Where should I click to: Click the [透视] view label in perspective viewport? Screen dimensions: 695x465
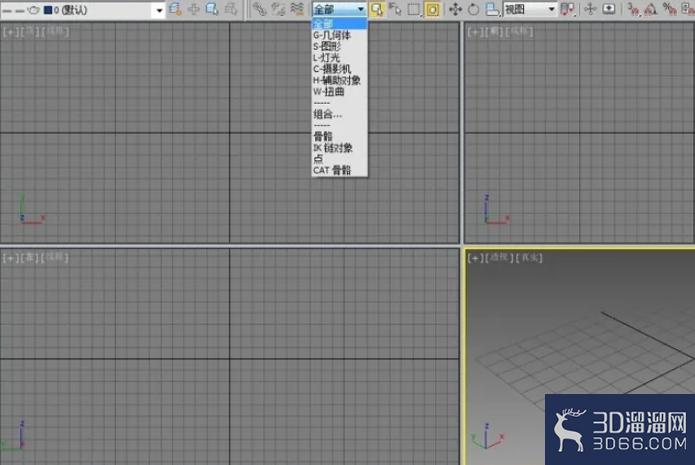coord(500,258)
